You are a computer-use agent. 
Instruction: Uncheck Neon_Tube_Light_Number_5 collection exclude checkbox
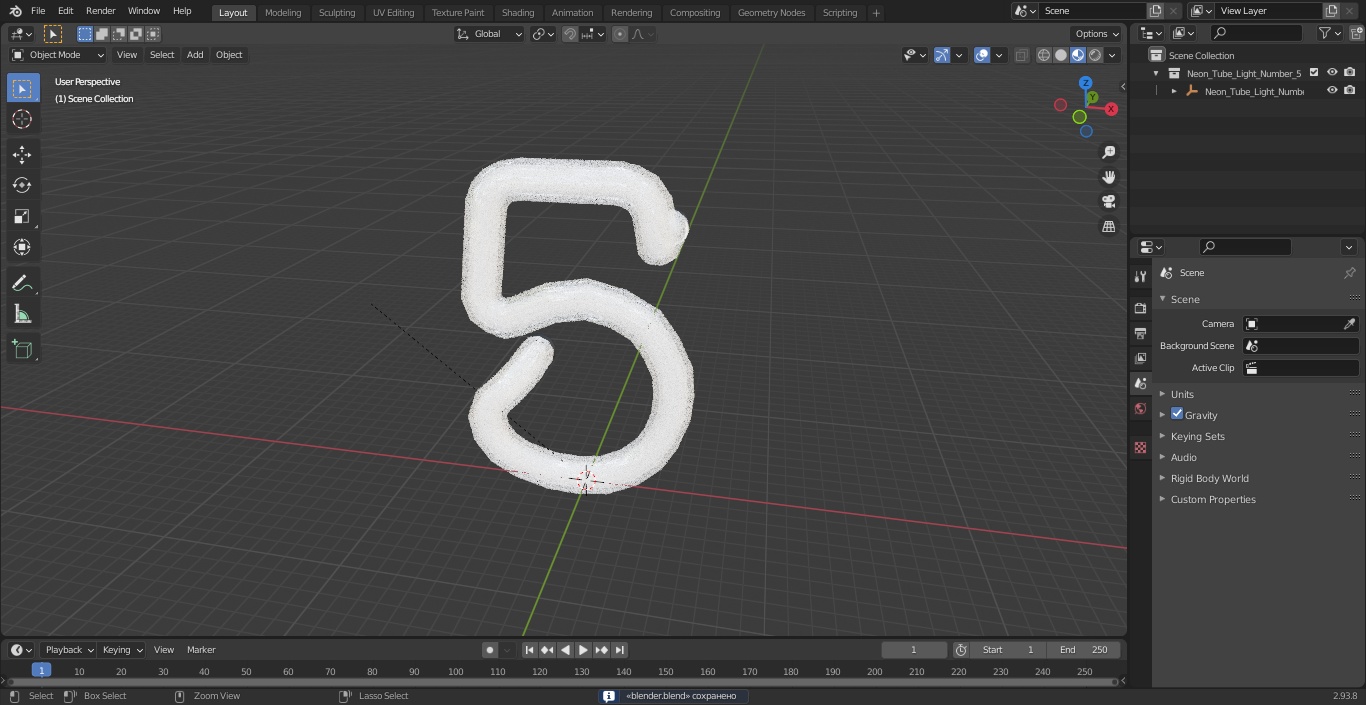(1314, 73)
